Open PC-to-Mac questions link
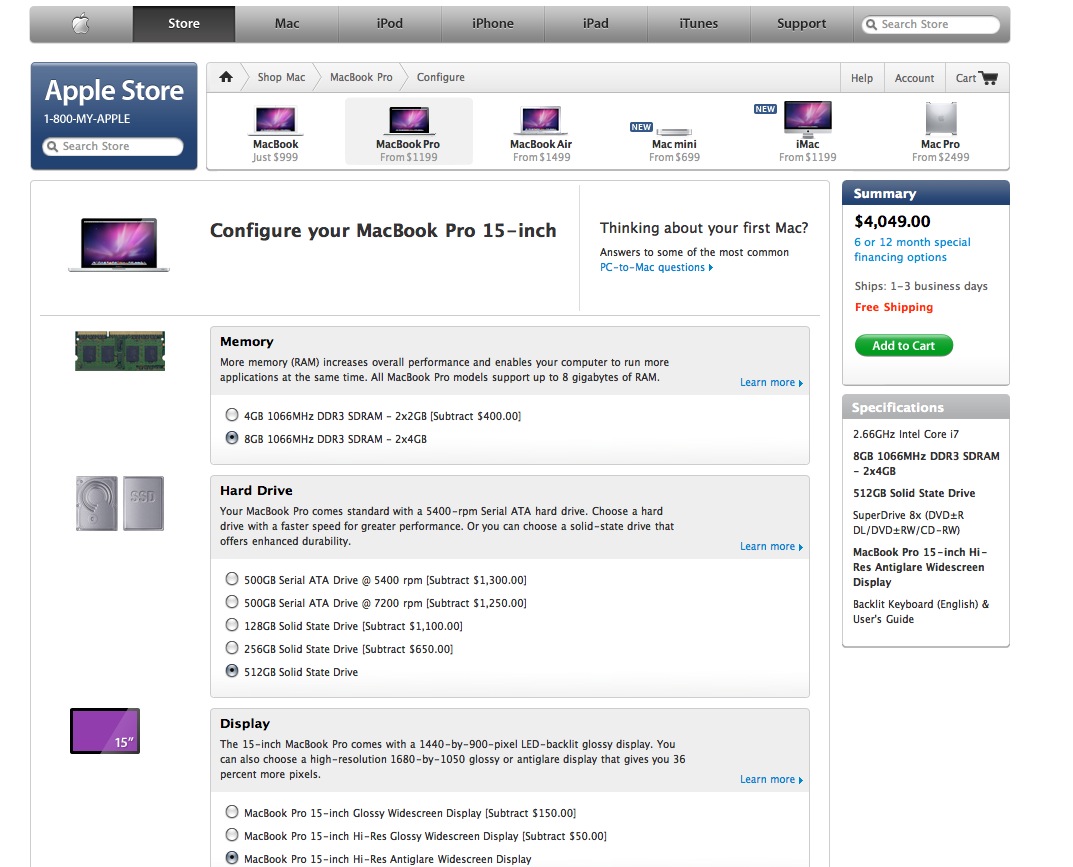The image size is (1073, 867). (656, 268)
